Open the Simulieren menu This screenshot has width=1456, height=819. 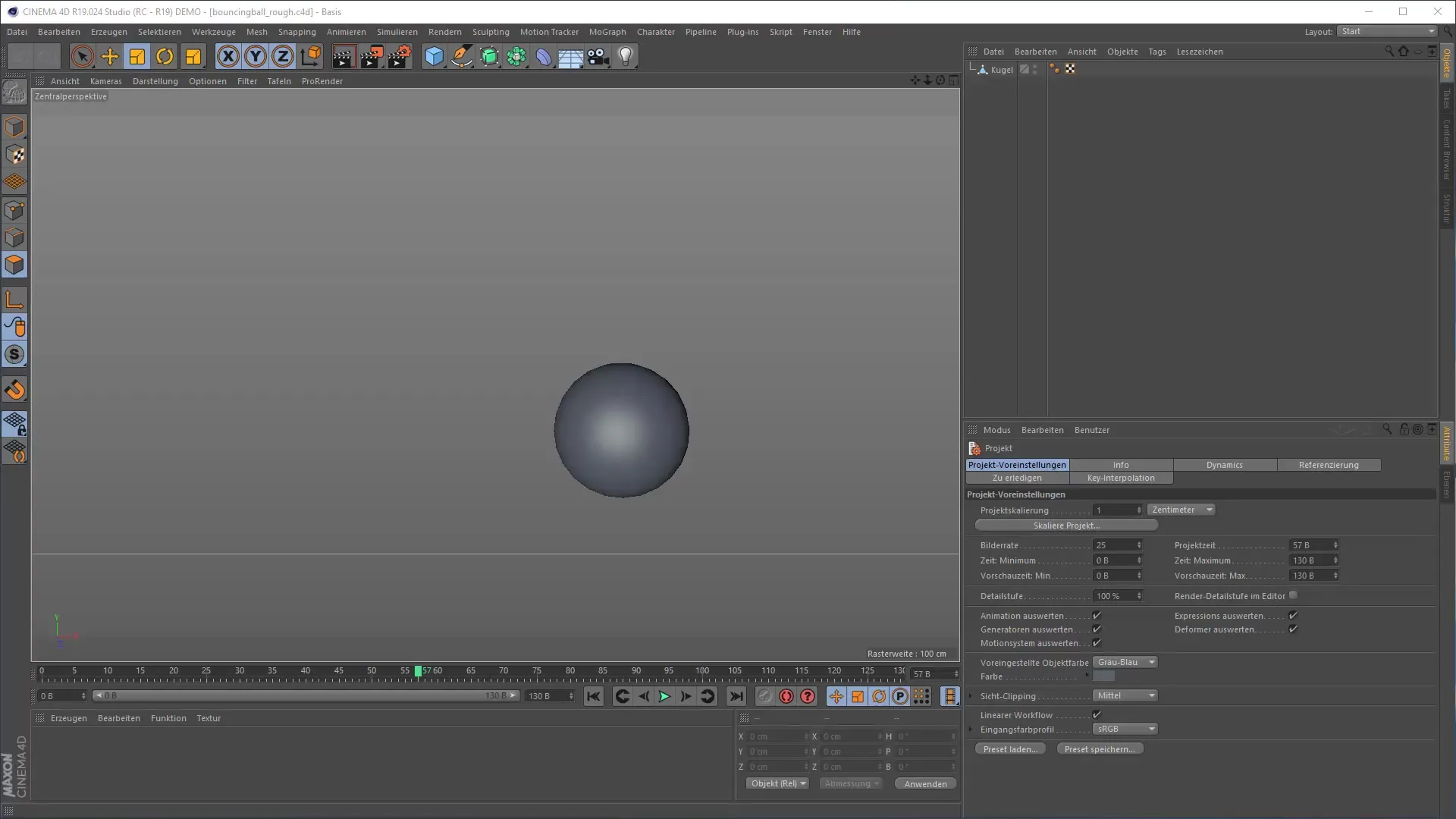pyautogui.click(x=397, y=32)
